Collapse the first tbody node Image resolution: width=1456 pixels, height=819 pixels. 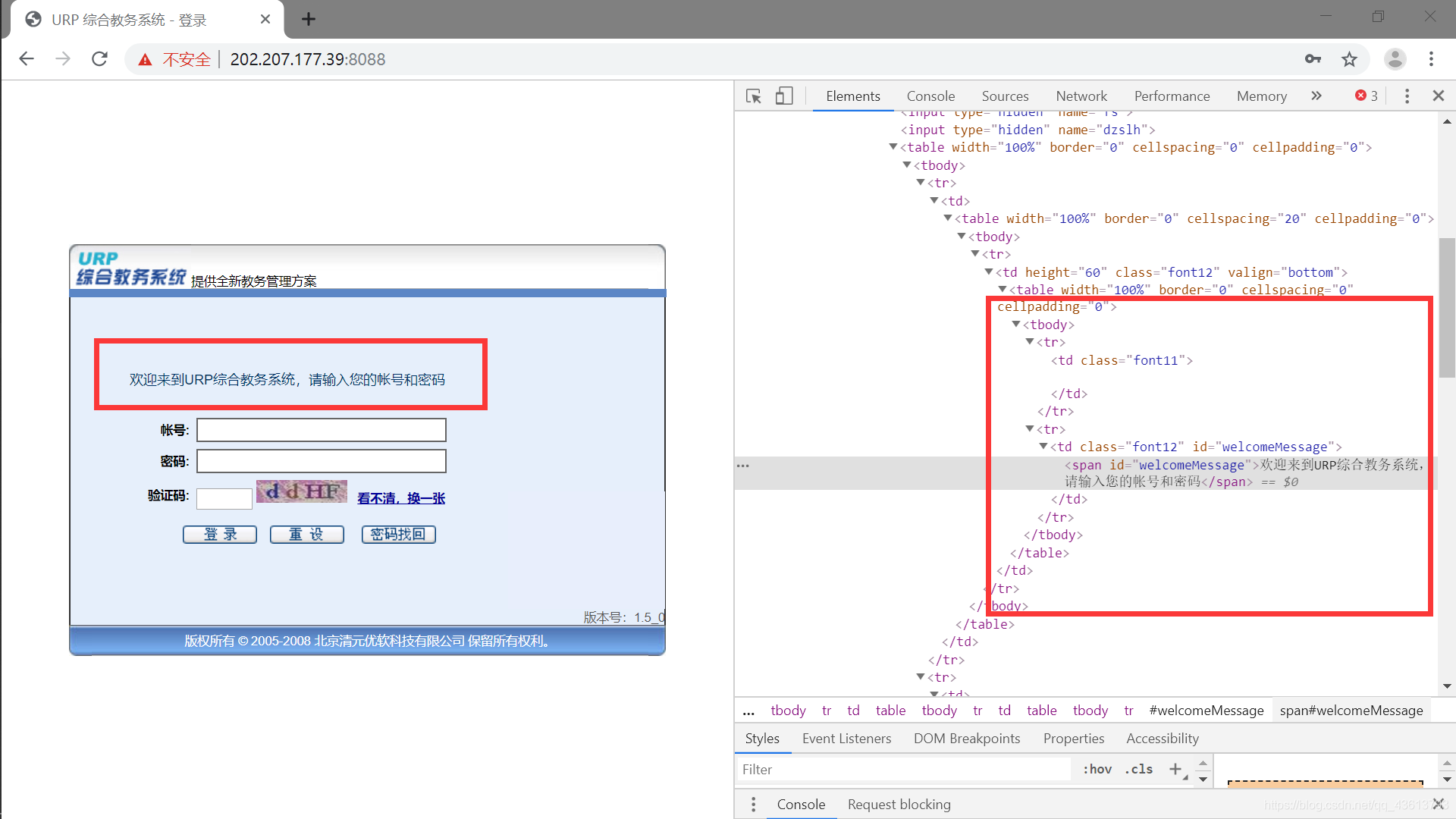907,165
